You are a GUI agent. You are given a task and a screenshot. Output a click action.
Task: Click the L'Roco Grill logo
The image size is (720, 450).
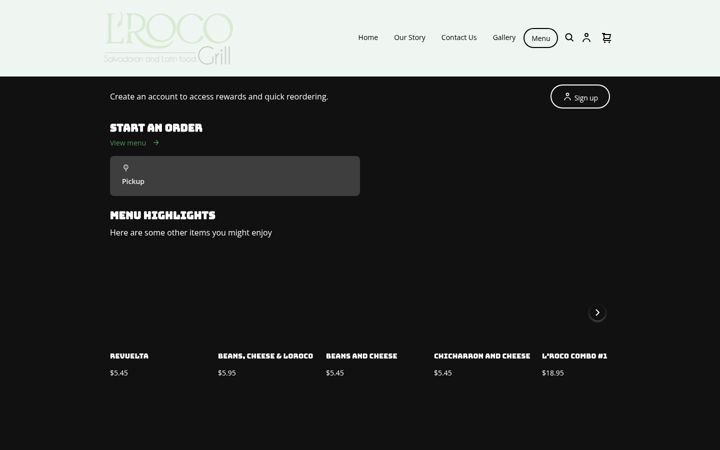169,38
